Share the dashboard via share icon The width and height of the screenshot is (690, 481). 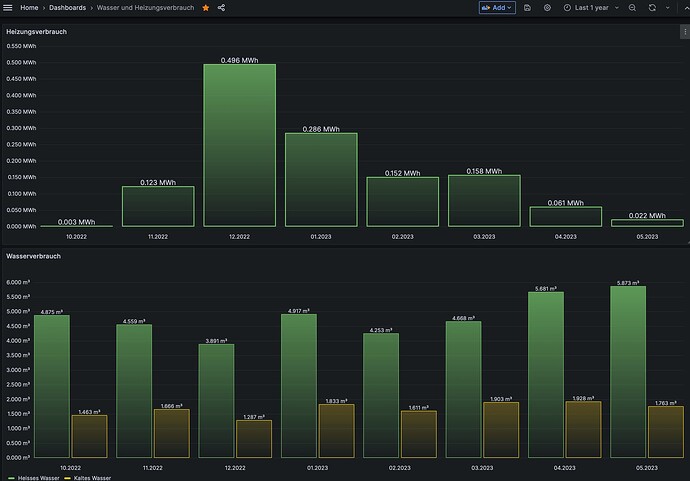pyautogui.click(x=221, y=7)
